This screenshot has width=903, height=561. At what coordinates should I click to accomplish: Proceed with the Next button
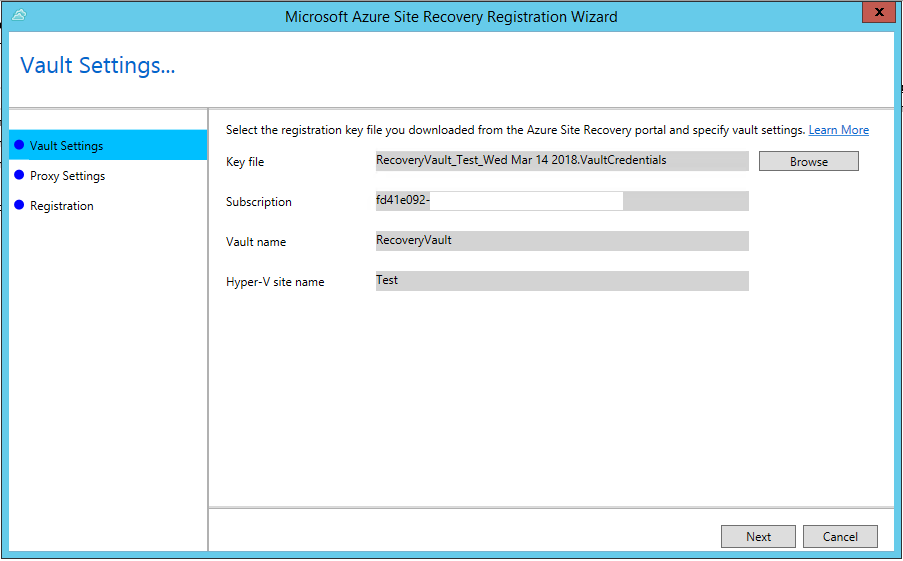coord(758,537)
